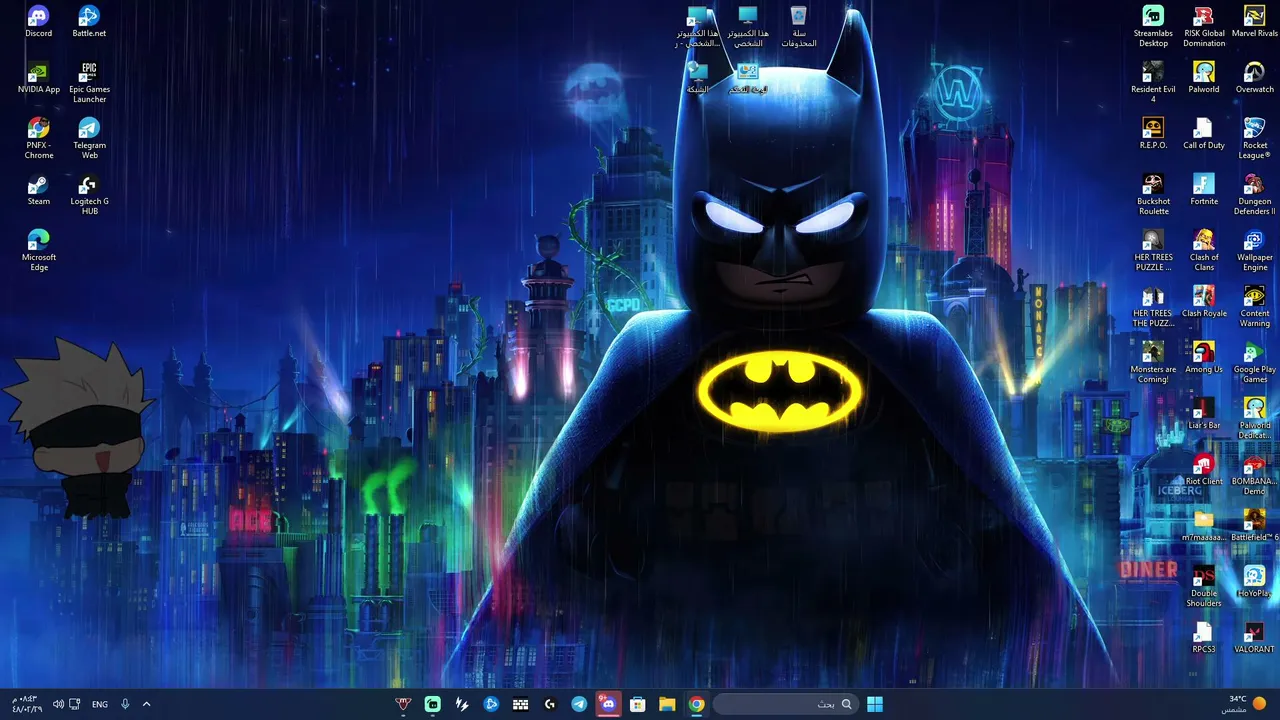Open Battle.net from the taskbar
1280x720 pixels.
(491, 704)
